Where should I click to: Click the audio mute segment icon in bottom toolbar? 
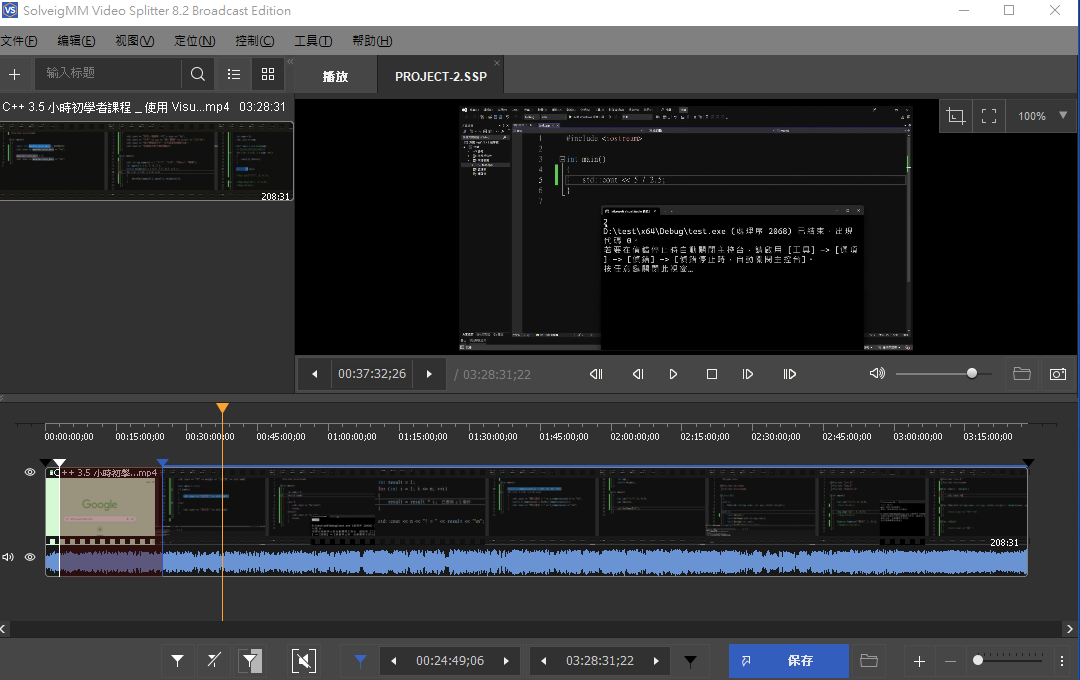tap(304, 660)
